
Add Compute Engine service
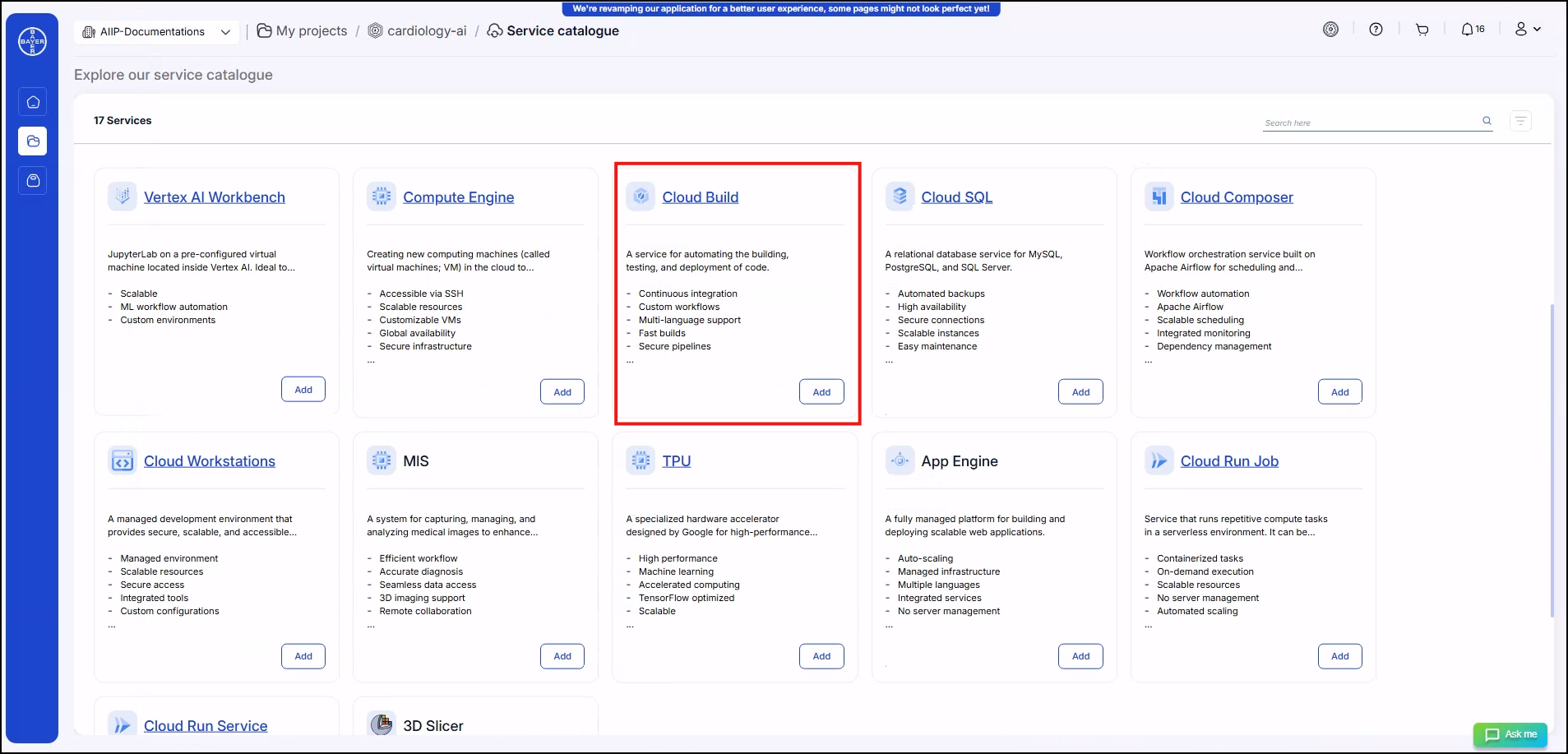tap(562, 392)
